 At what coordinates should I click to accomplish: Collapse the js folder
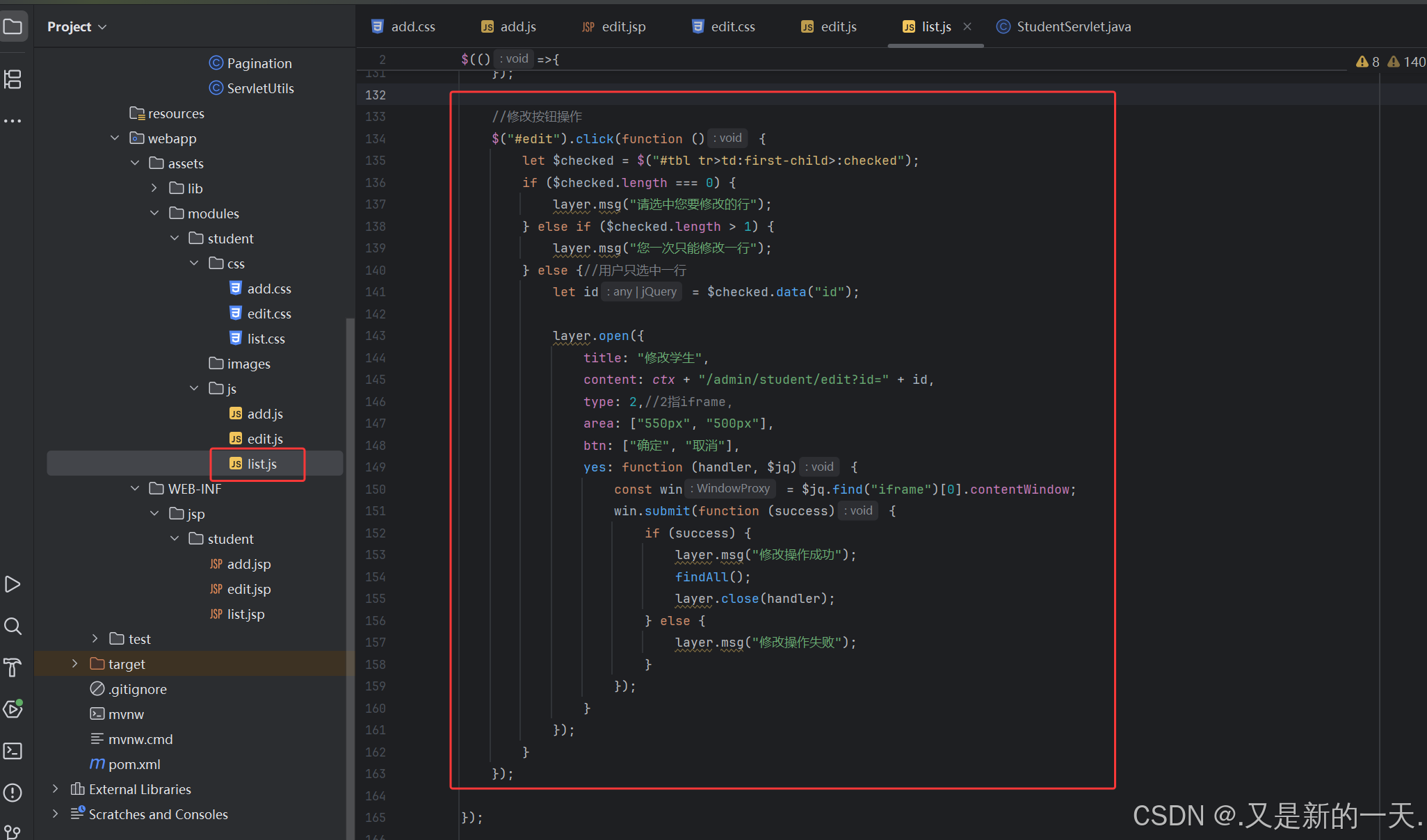pyautogui.click(x=194, y=389)
